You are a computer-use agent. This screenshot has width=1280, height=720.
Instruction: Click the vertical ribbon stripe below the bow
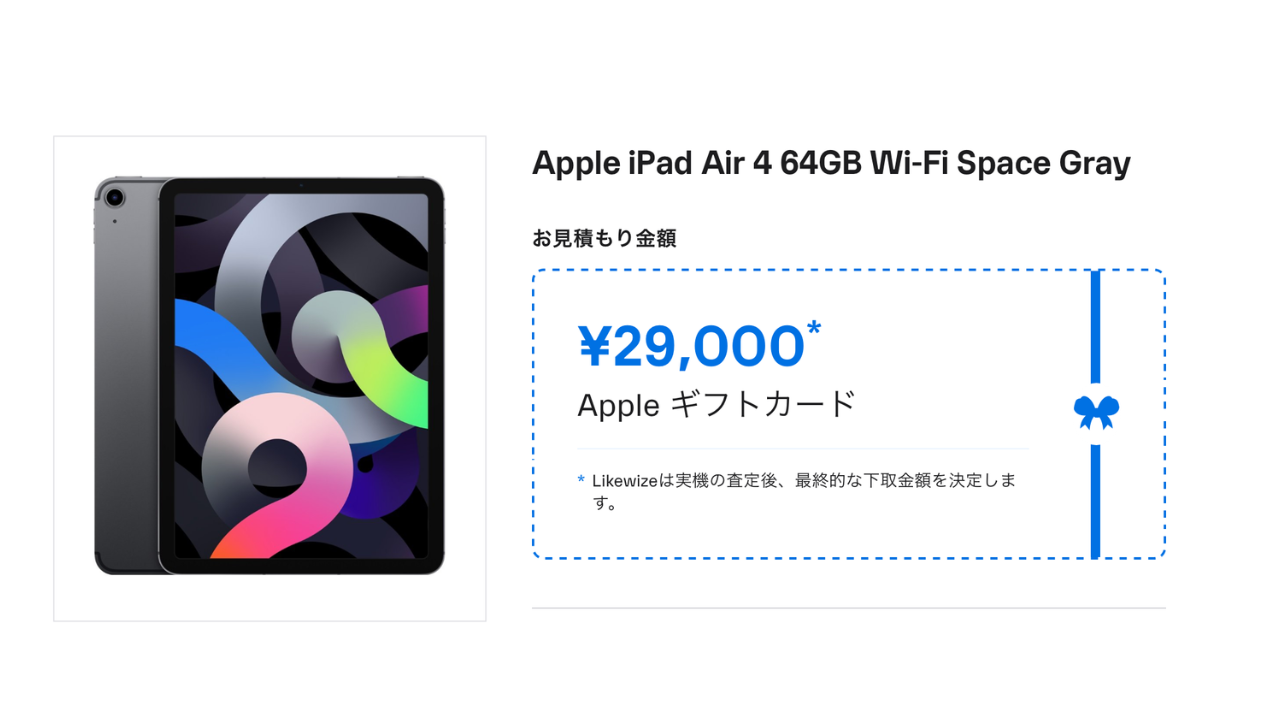pyautogui.click(x=1096, y=500)
